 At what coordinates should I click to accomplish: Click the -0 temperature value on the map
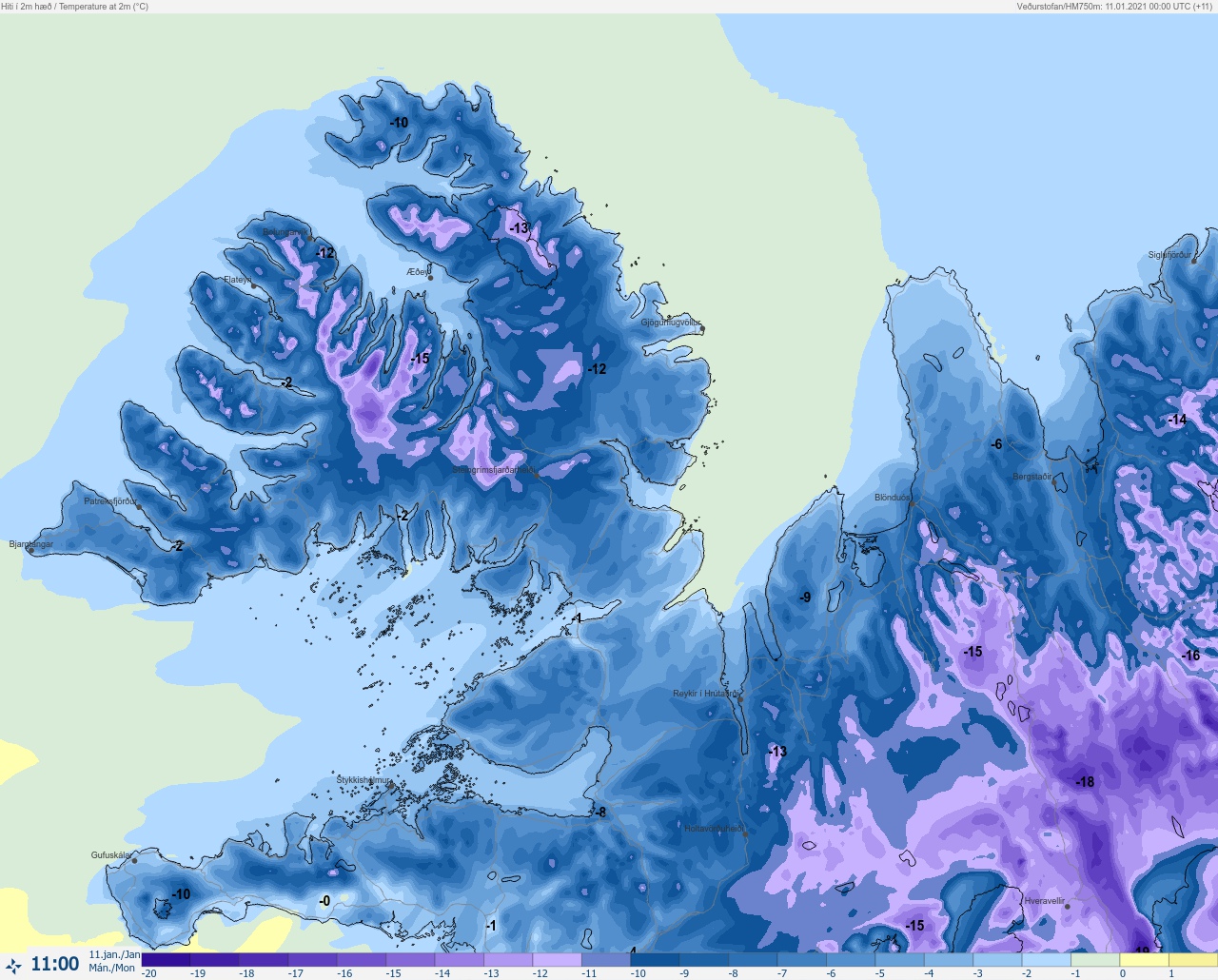(x=324, y=901)
